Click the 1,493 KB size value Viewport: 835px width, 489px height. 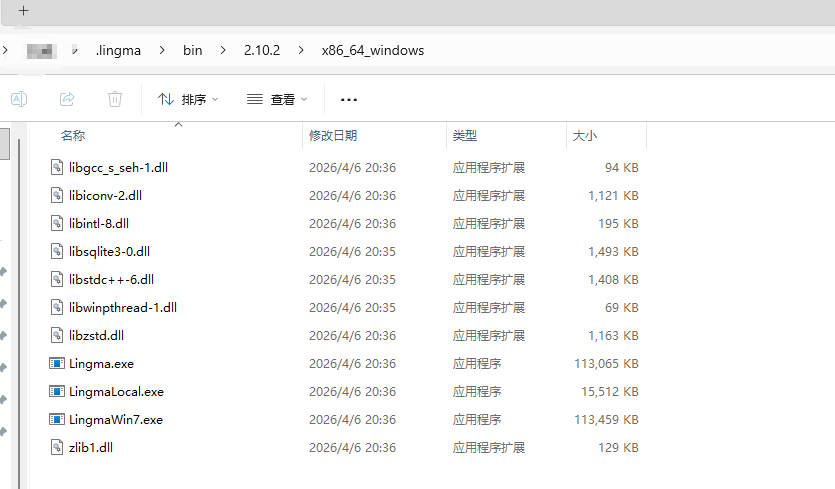[x=613, y=251]
